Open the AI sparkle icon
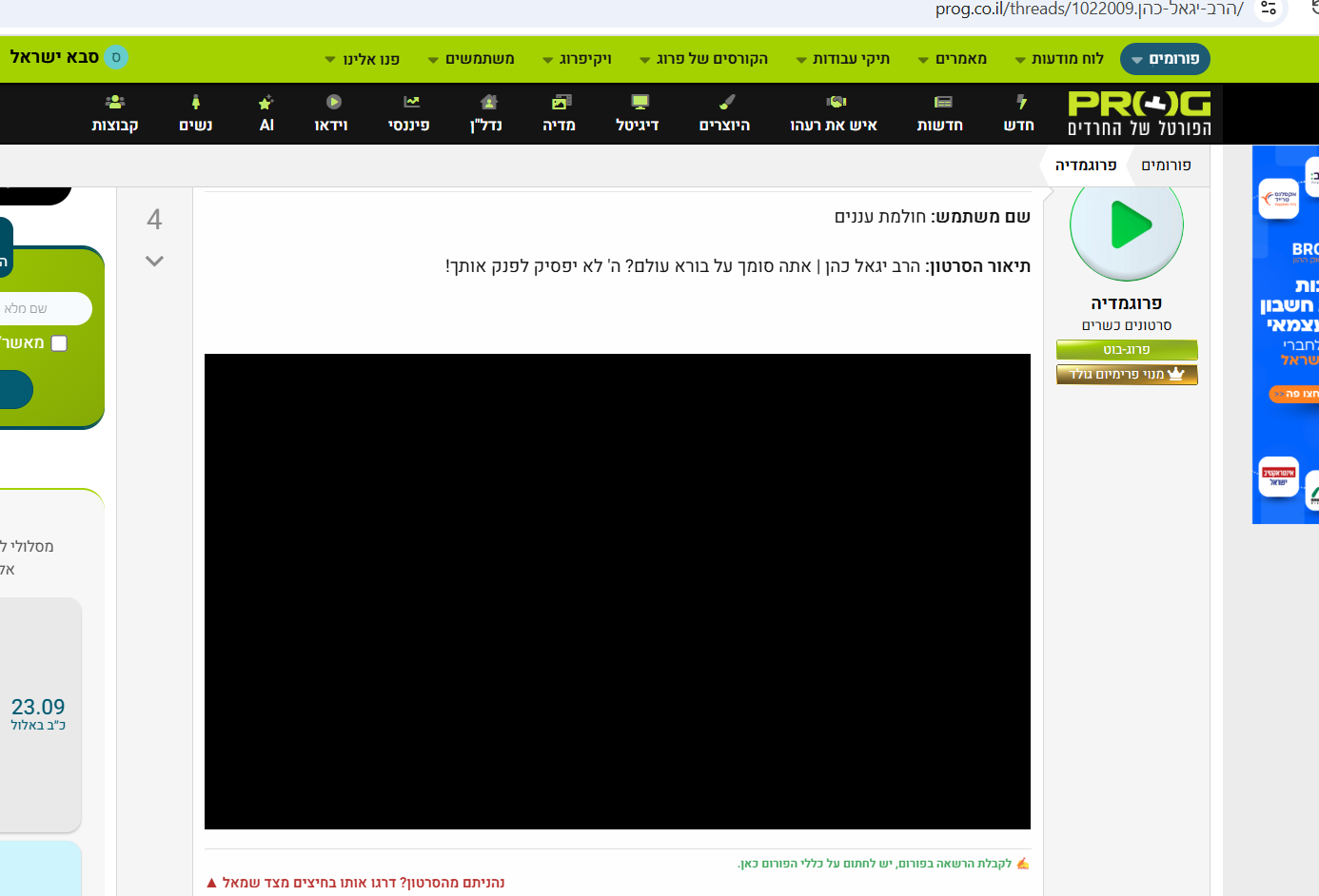This screenshot has height=896, width=1319. pos(266,102)
